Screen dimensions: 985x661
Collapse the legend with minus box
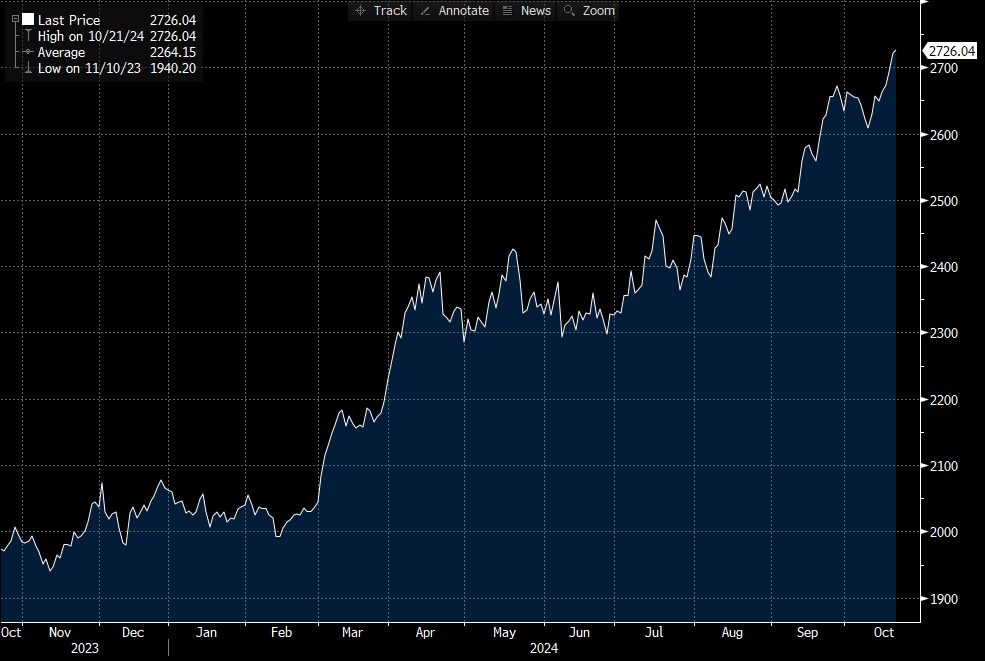[15, 19]
